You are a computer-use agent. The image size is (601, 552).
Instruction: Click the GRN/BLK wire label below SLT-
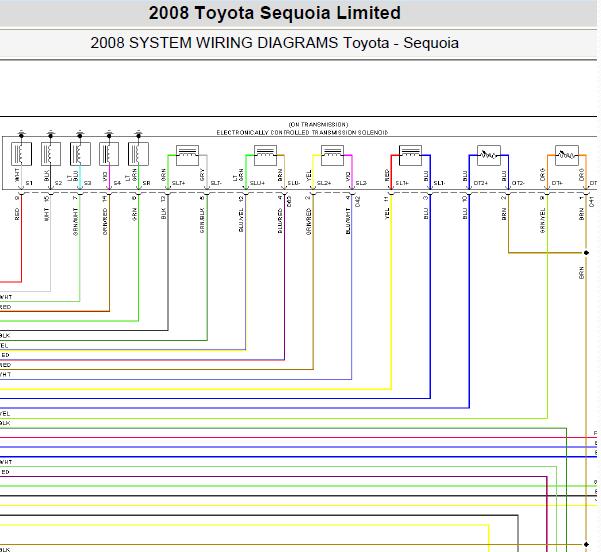pos(202,220)
